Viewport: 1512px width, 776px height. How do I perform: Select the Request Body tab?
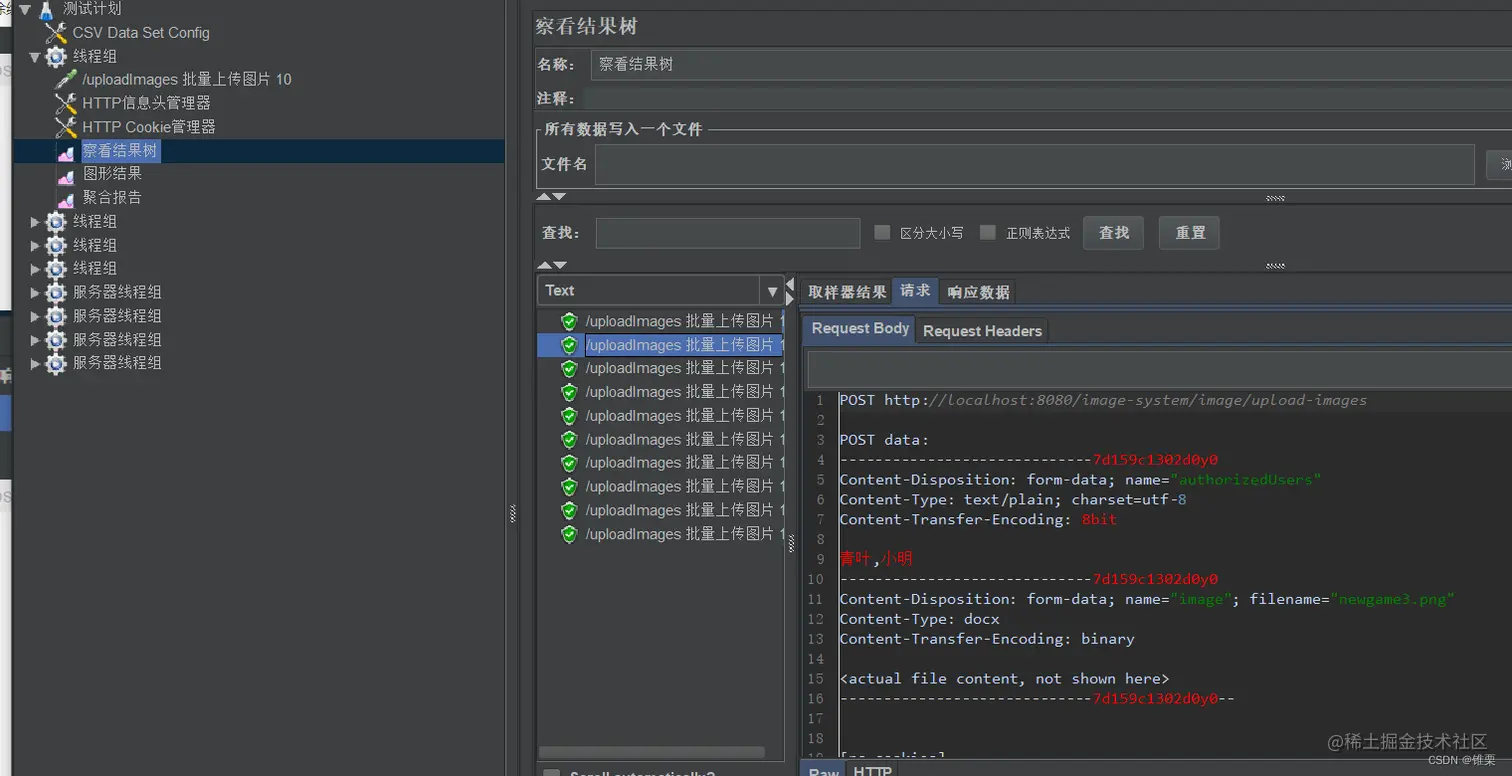point(860,329)
